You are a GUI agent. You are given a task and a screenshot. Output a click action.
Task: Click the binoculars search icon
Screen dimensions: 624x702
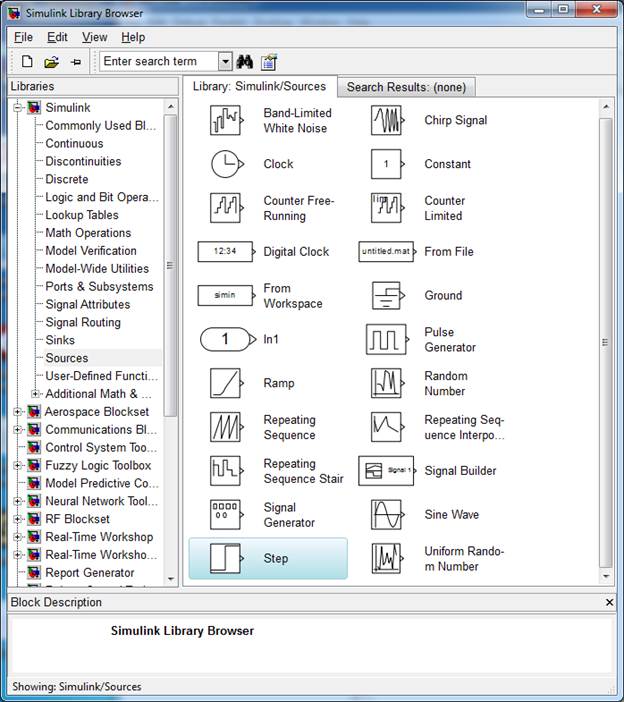pos(245,62)
